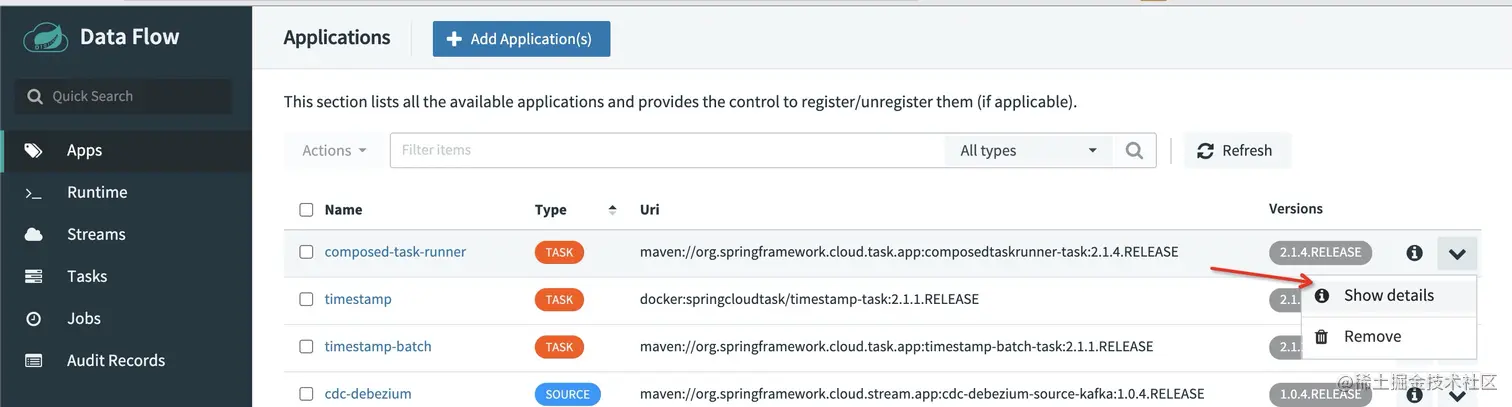Click the Add Application(s) button
Screen dimensions: 1512x407
click(521, 39)
